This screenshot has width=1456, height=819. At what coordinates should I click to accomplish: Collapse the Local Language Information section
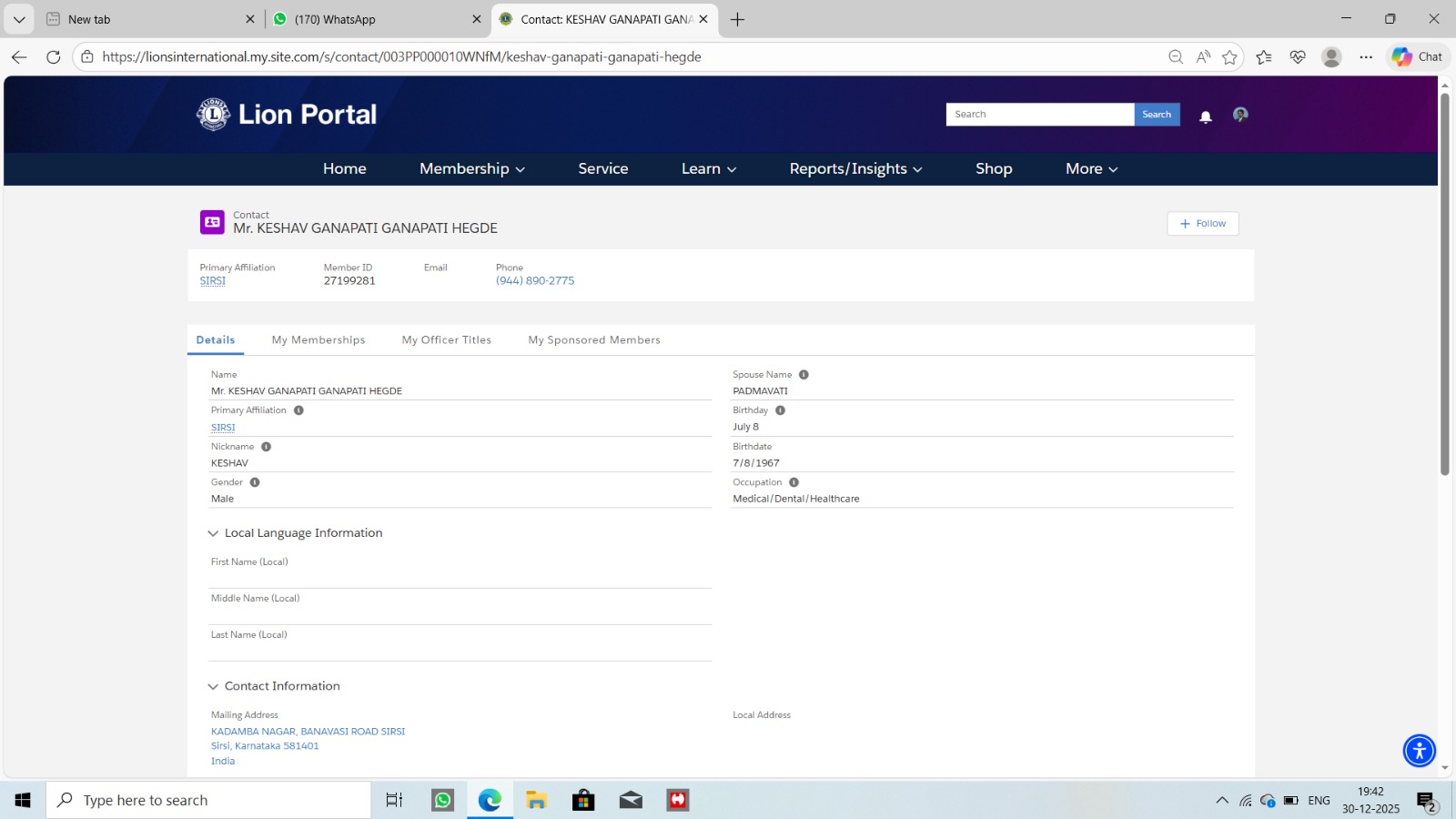pos(213,534)
